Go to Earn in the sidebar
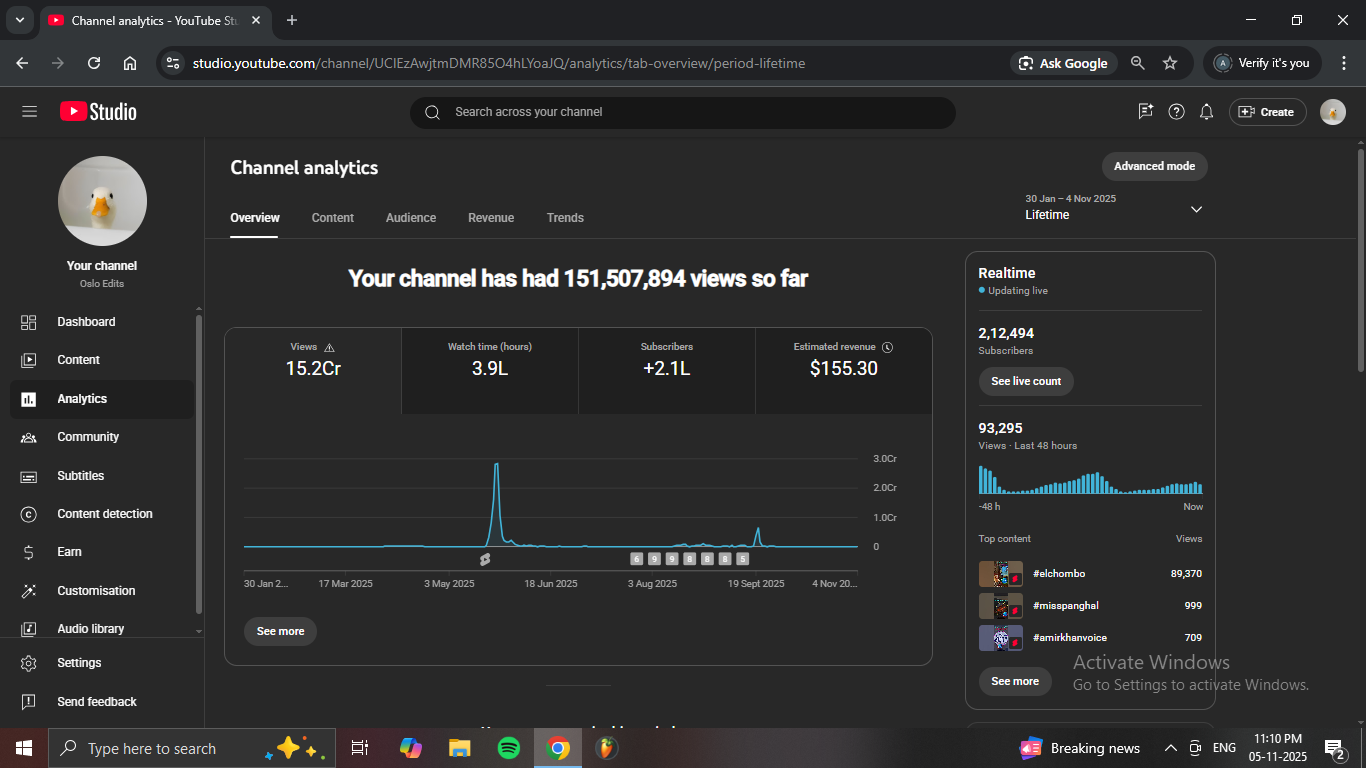The height and width of the screenshot is (768, 1366). (69, 552)
